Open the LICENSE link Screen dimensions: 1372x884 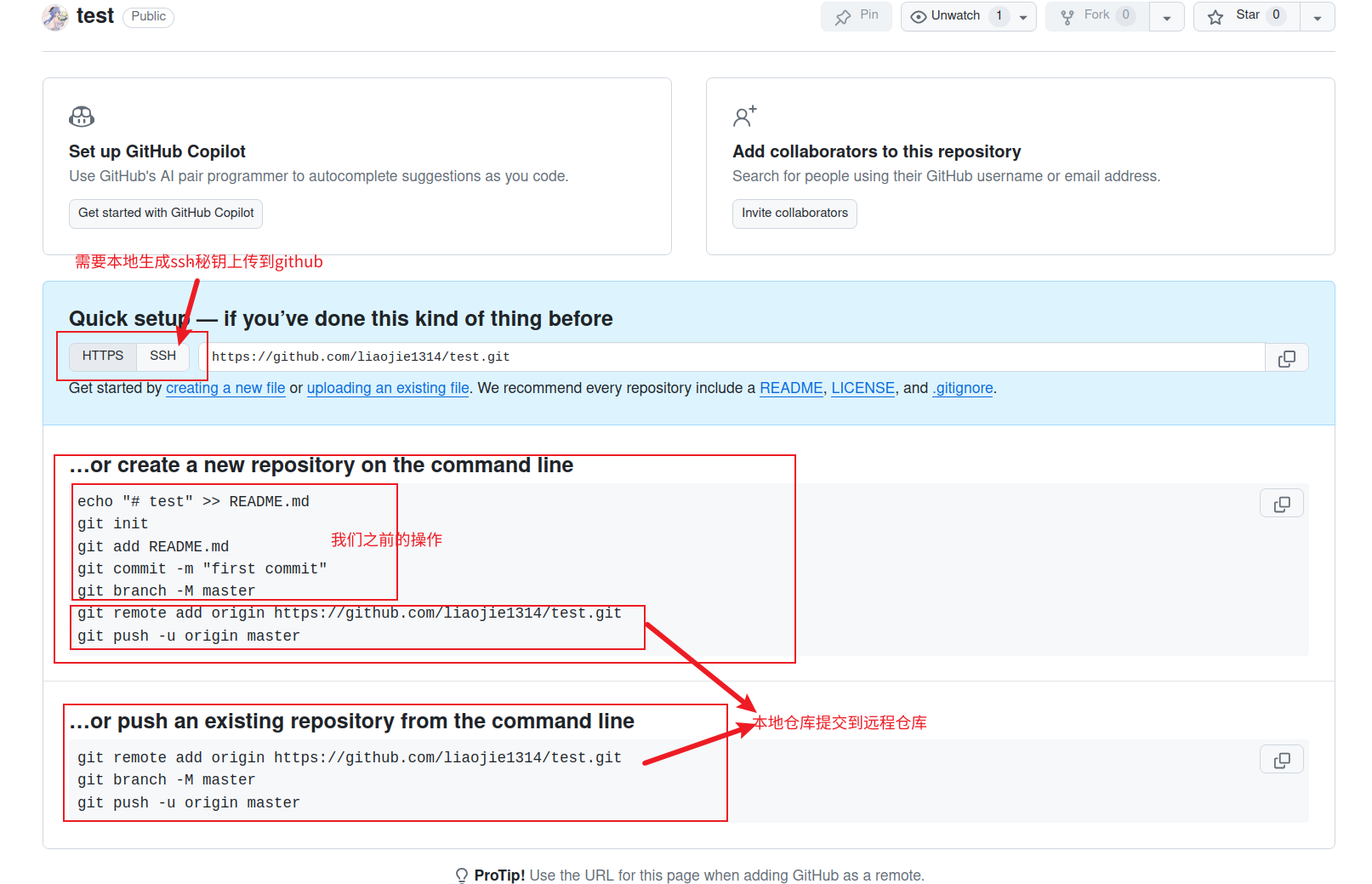point(862,389)
